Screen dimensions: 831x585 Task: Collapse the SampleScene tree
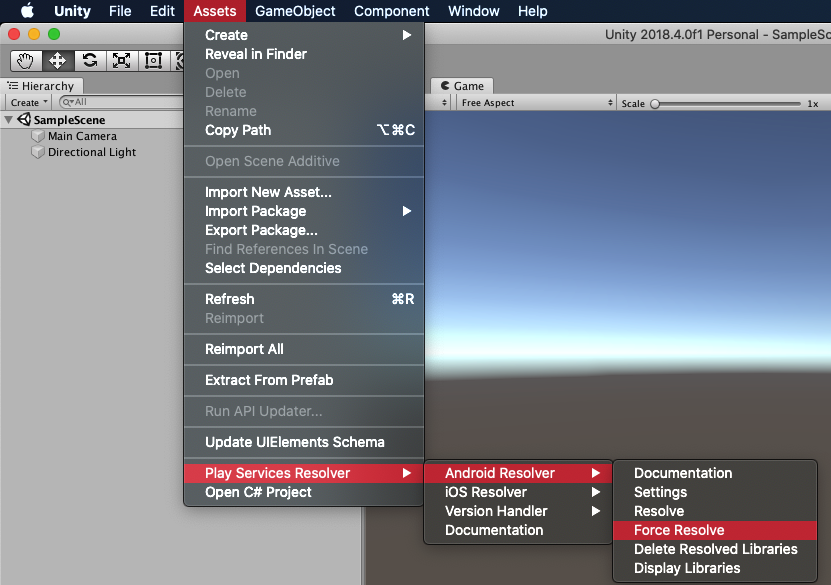click(x=8, y=120)
